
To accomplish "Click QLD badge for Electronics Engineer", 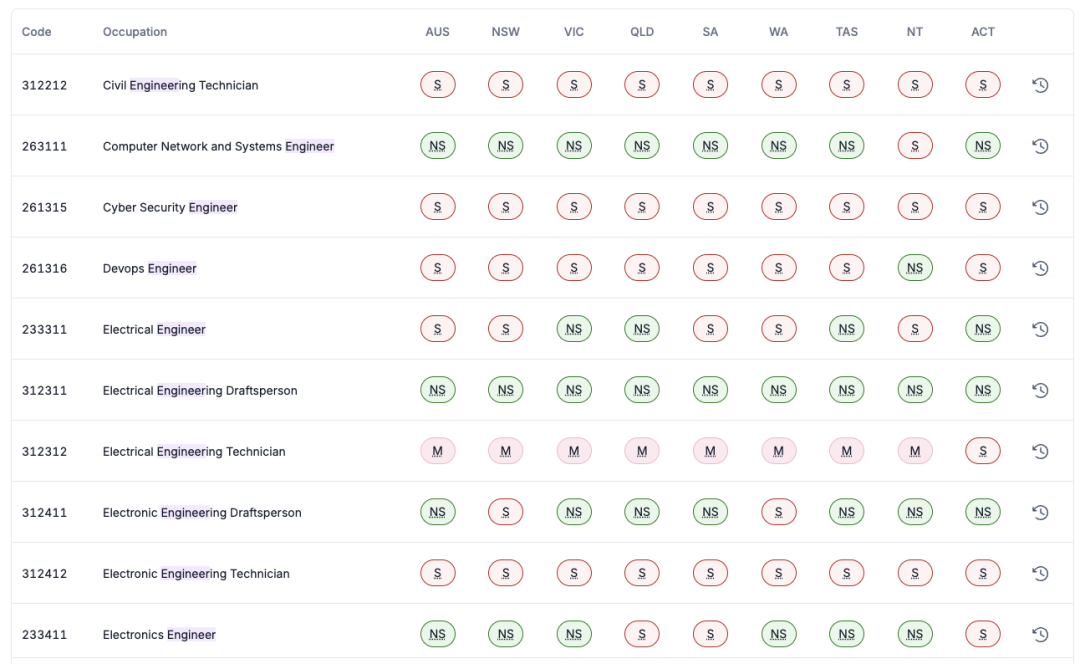I will (642, 634).
